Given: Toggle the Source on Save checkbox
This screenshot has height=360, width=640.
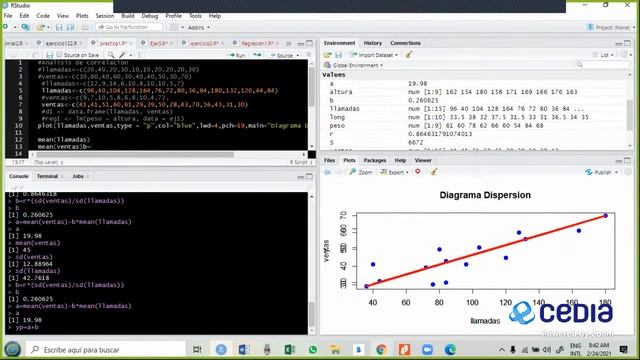Looking at the screenshot, I should (60, 55).
